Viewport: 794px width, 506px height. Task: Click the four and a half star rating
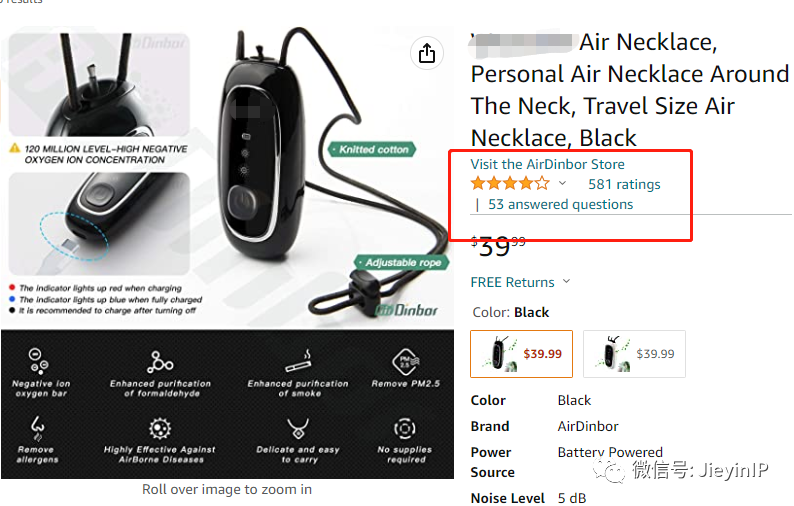pyautogui.click(x=510, y=183)
